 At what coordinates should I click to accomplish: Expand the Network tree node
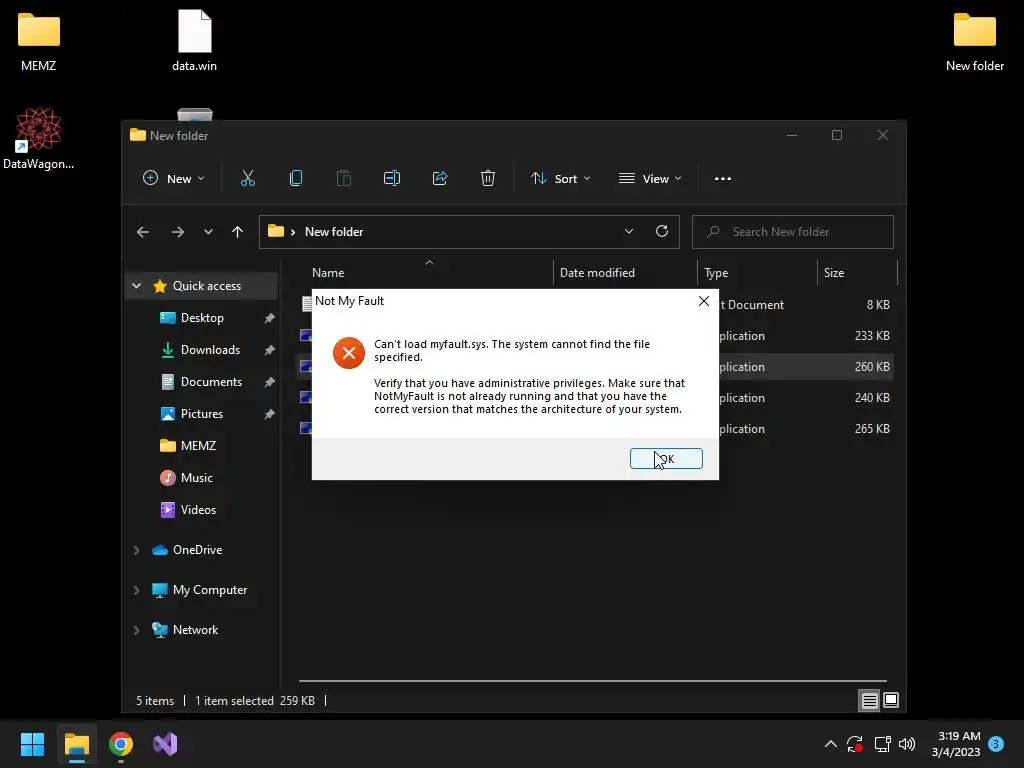(136, 630)
